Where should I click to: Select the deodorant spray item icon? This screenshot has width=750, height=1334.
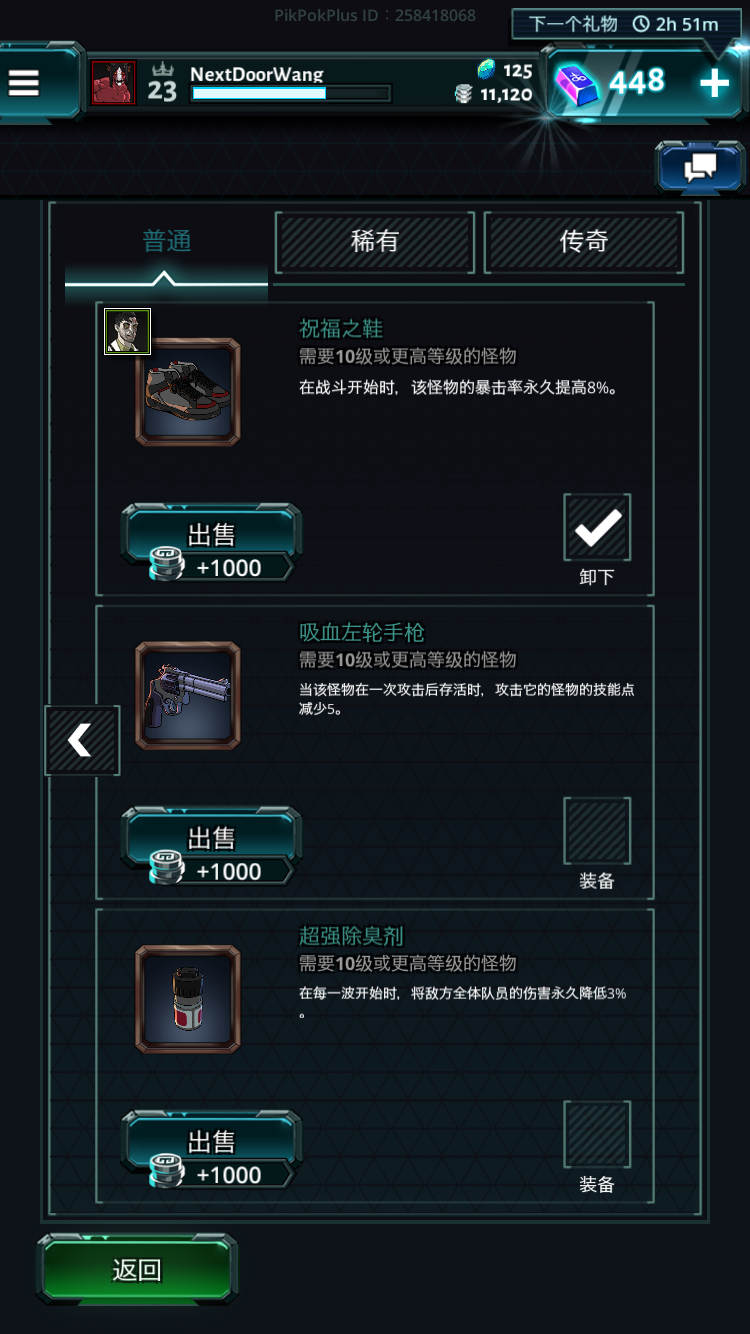pos(188,1000)
